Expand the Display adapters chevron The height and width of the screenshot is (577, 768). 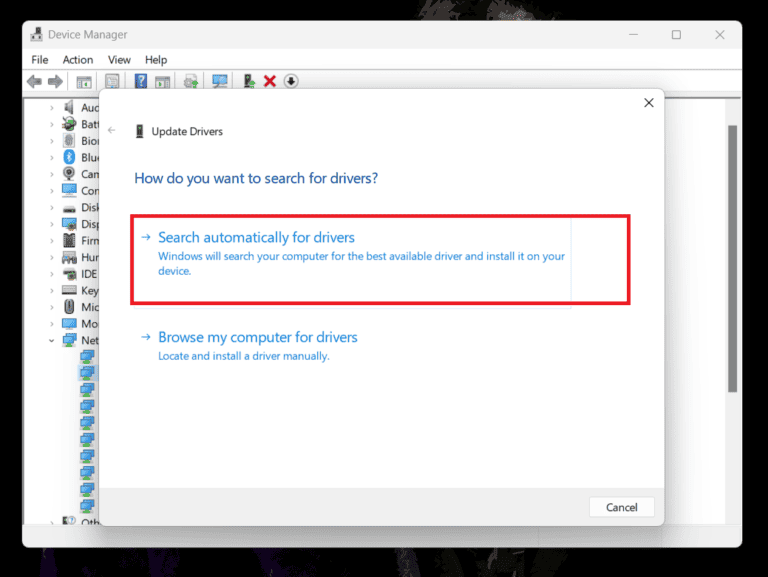(52, 224)
